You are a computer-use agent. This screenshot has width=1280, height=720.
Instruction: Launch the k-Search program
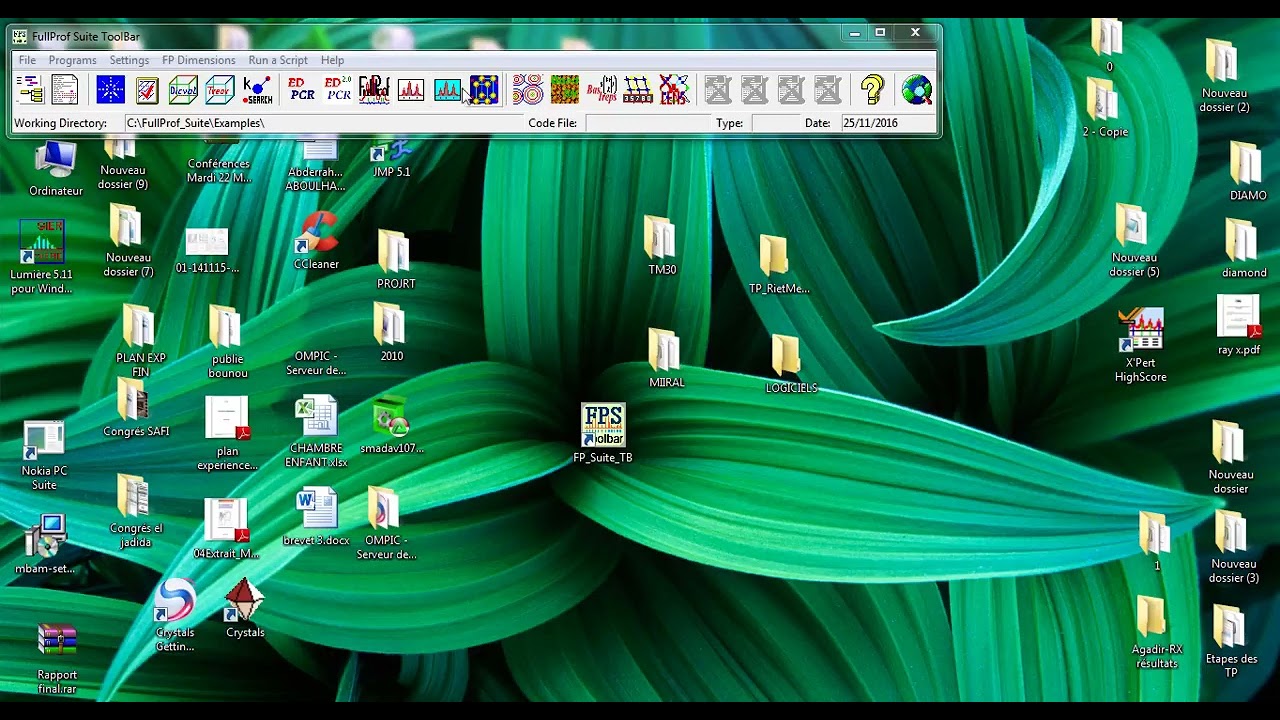[x=257, y=90]
